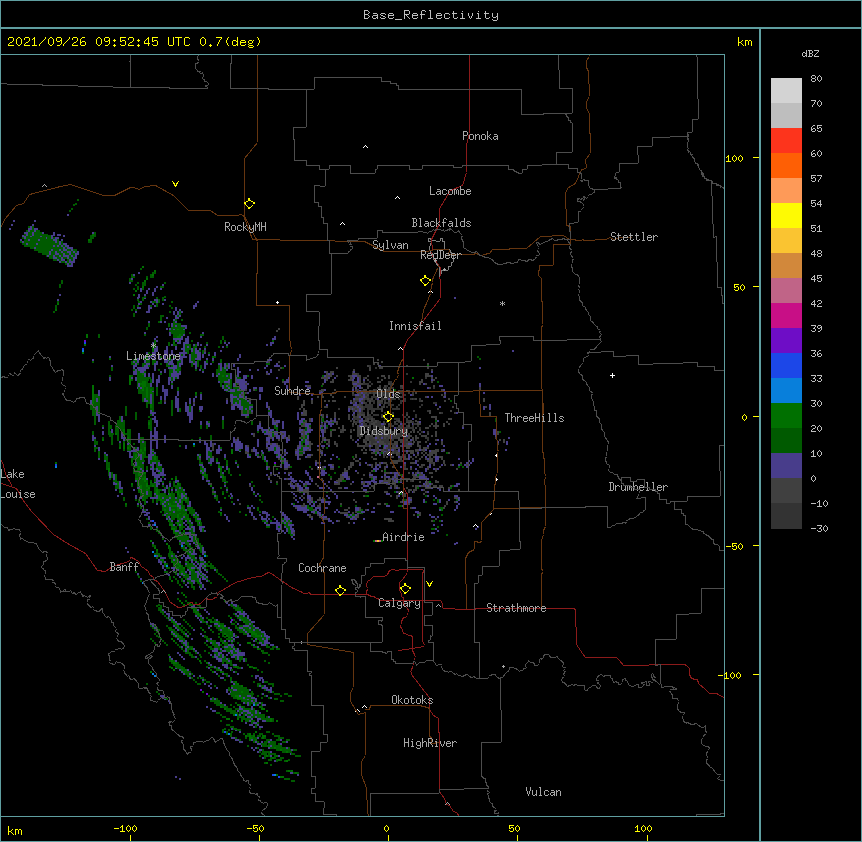The image size is (862, 842).
Task: Click the Calgary city label
Action: tap(399, 603)
